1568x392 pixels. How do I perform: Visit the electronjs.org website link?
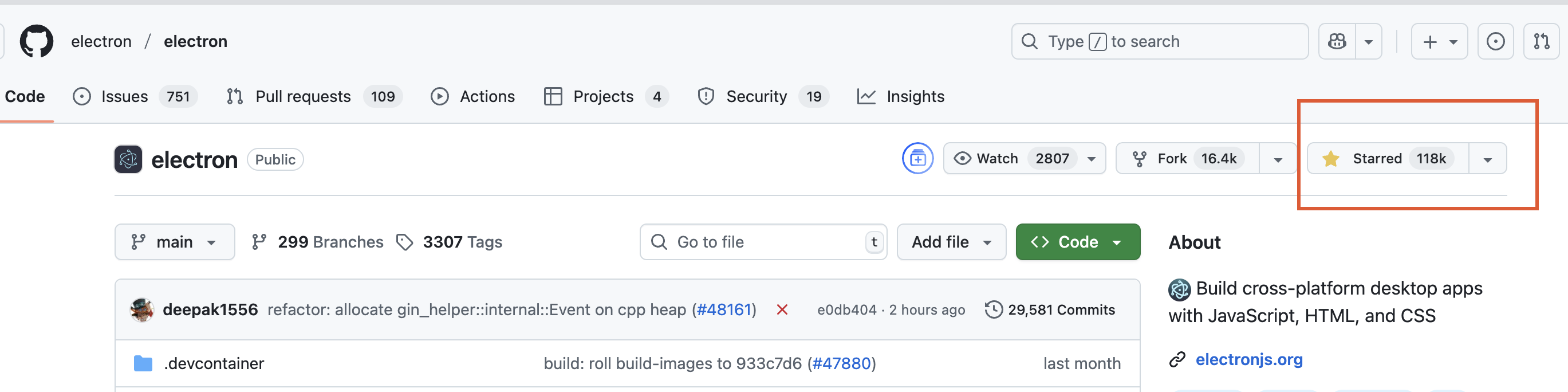pyautogui.click(x=1249, y=360)
